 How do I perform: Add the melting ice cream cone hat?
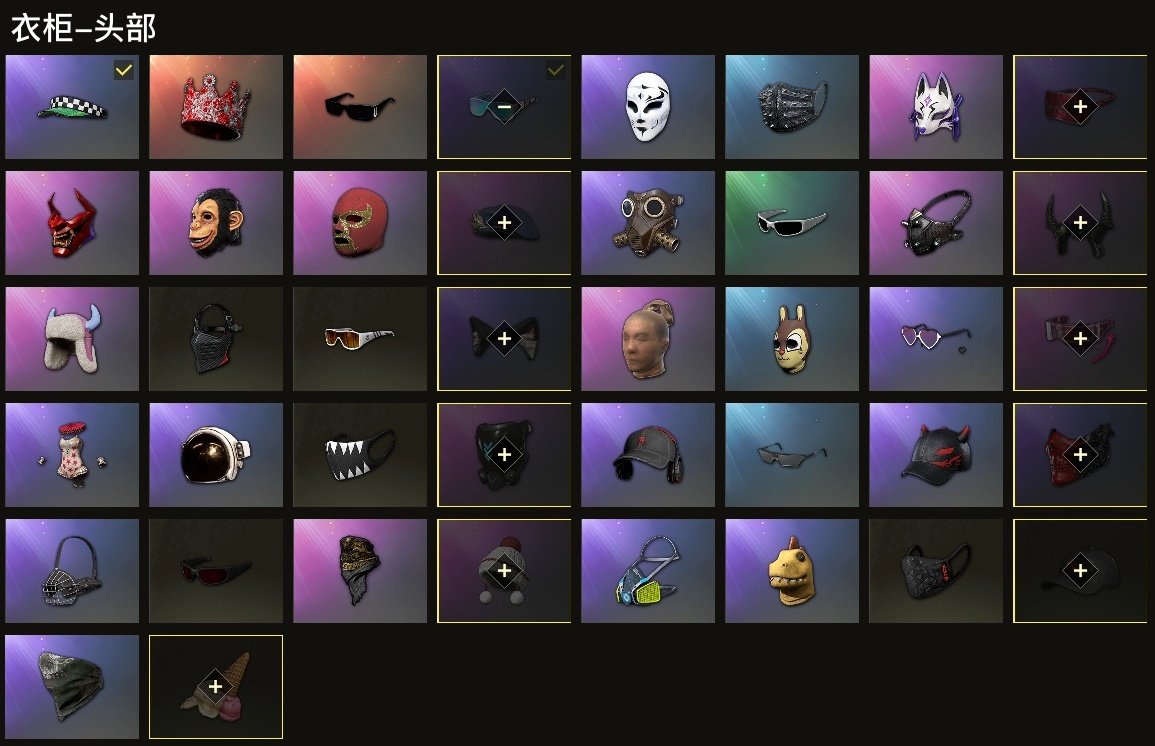(215, 686)
